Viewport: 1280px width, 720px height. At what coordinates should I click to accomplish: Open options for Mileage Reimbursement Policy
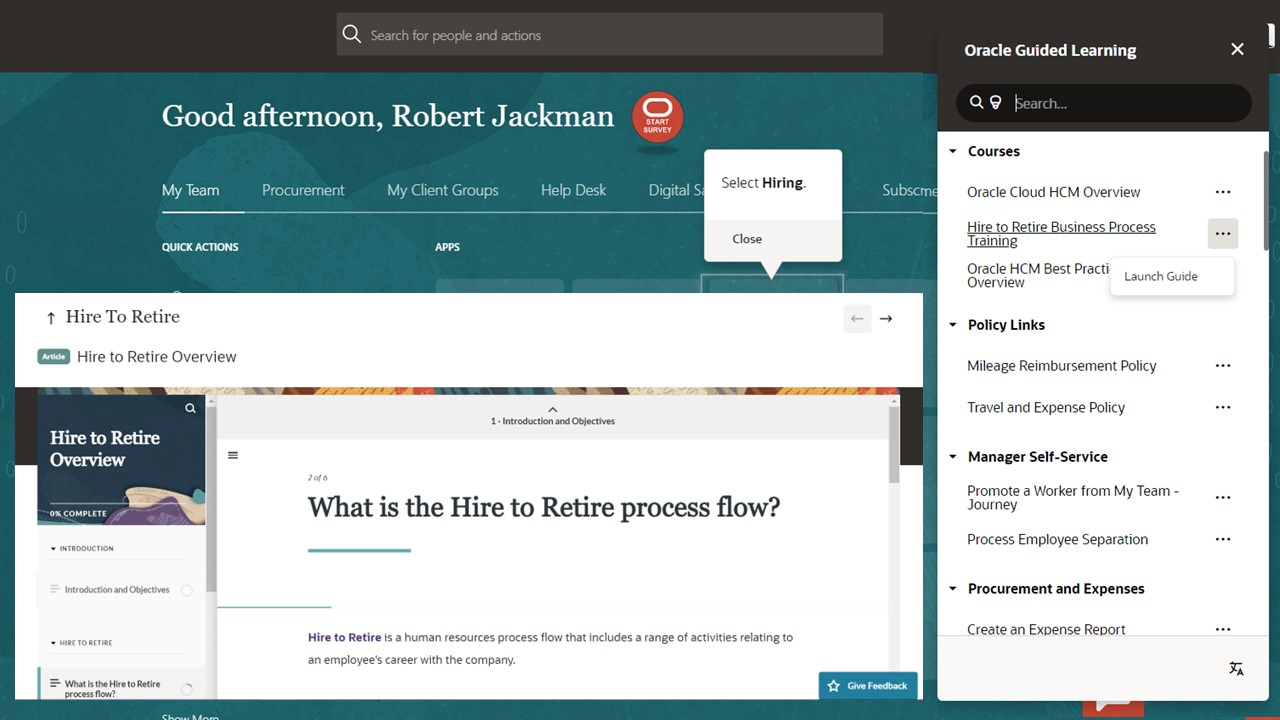click(x=1223, y=366)
